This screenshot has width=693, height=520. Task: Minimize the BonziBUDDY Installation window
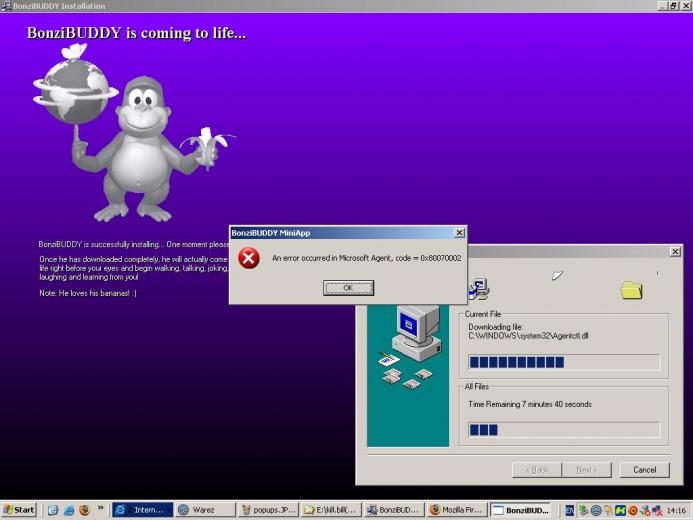tap(663, 6)
